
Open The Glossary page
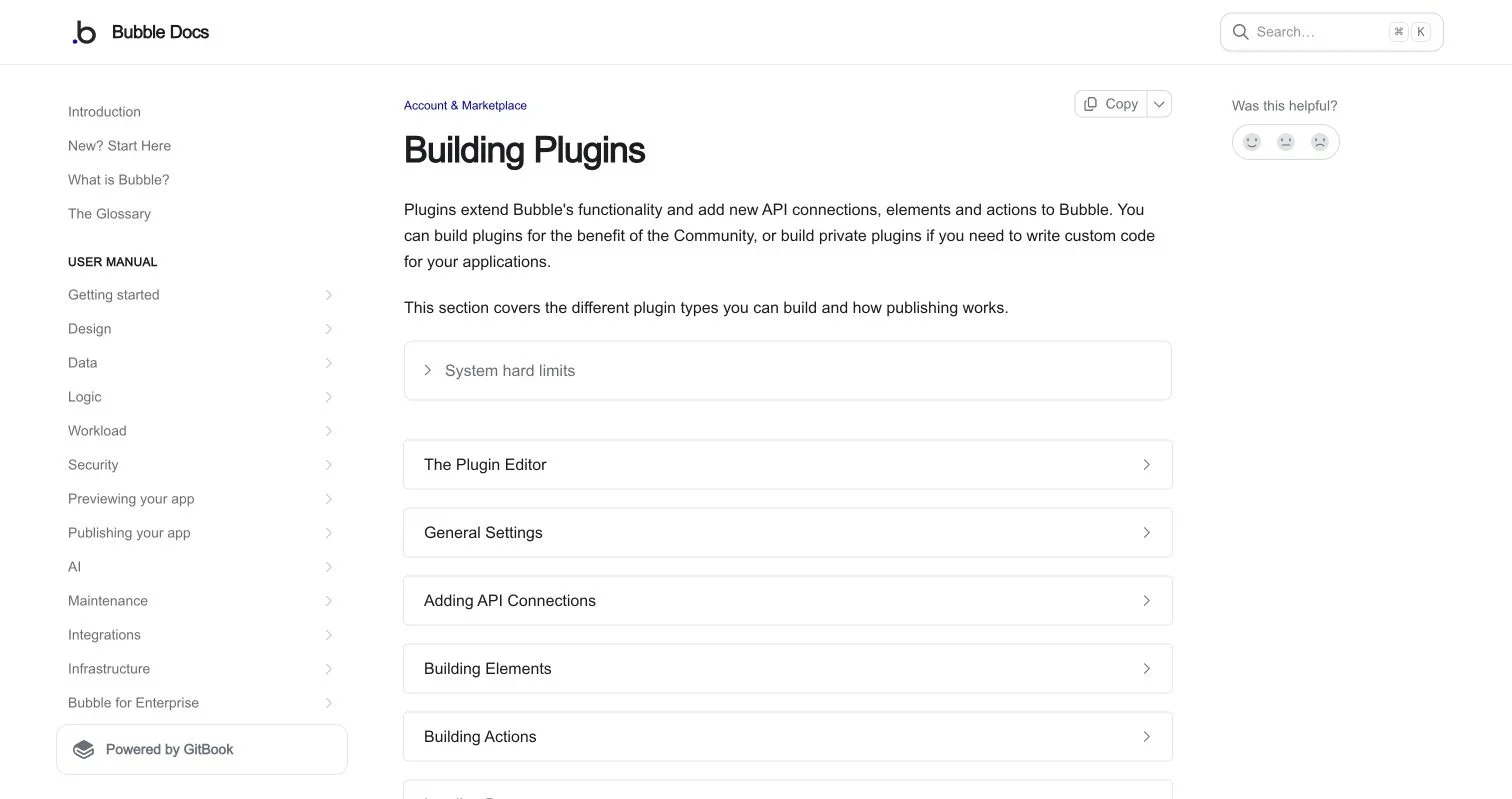pyautogui.click(x=109, y=214)
